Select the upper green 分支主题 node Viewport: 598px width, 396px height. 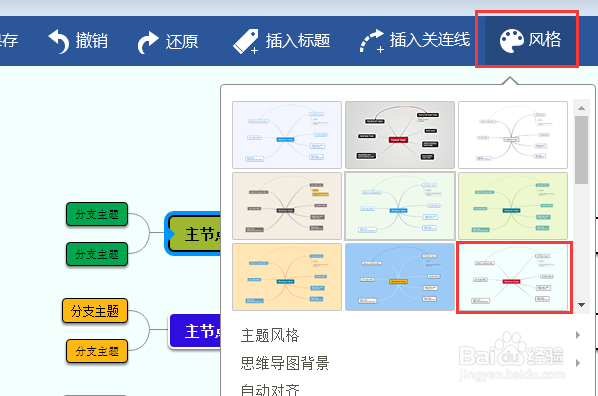tap(97, 214)
